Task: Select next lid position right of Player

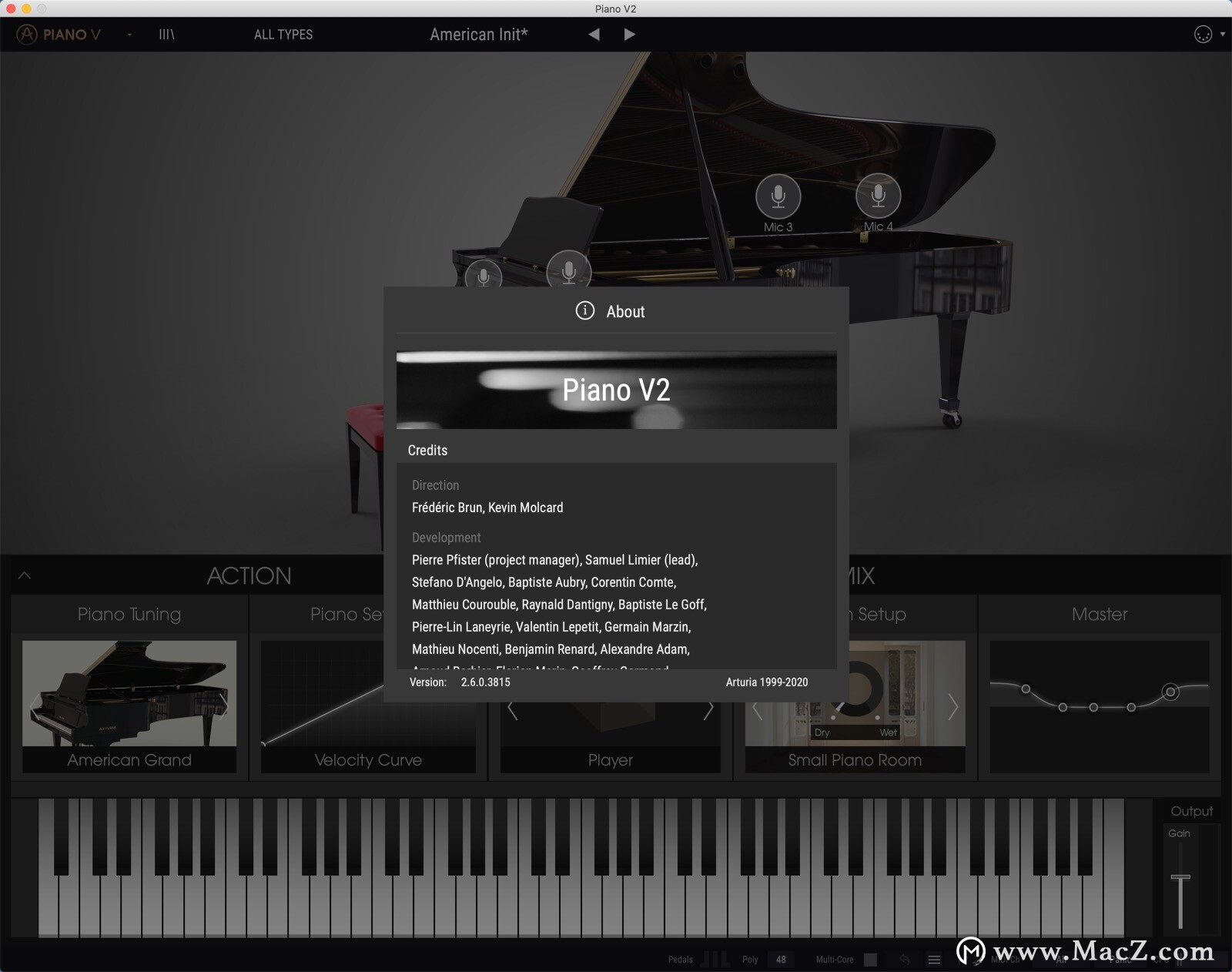Action: 708,710
